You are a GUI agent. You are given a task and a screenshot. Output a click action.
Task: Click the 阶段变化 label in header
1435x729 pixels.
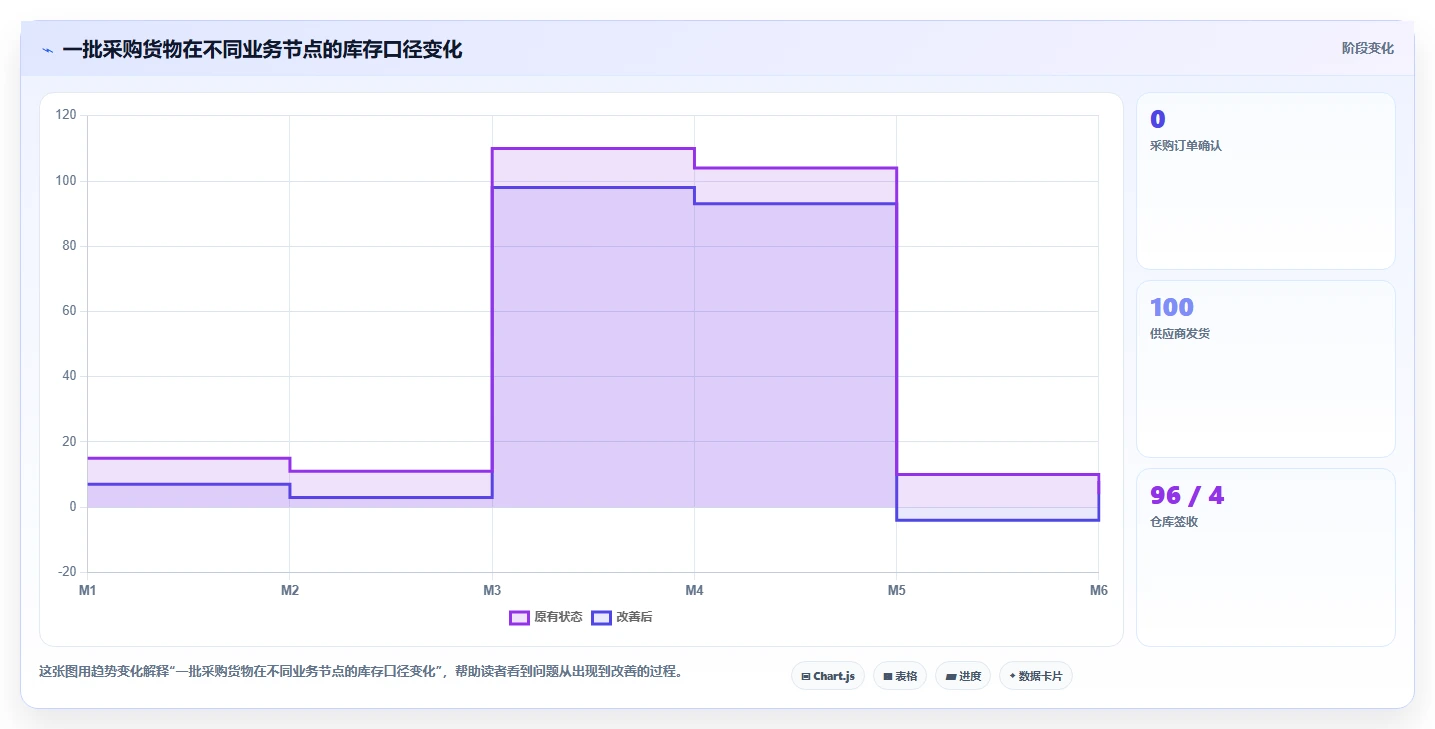tap(1367, 48)
